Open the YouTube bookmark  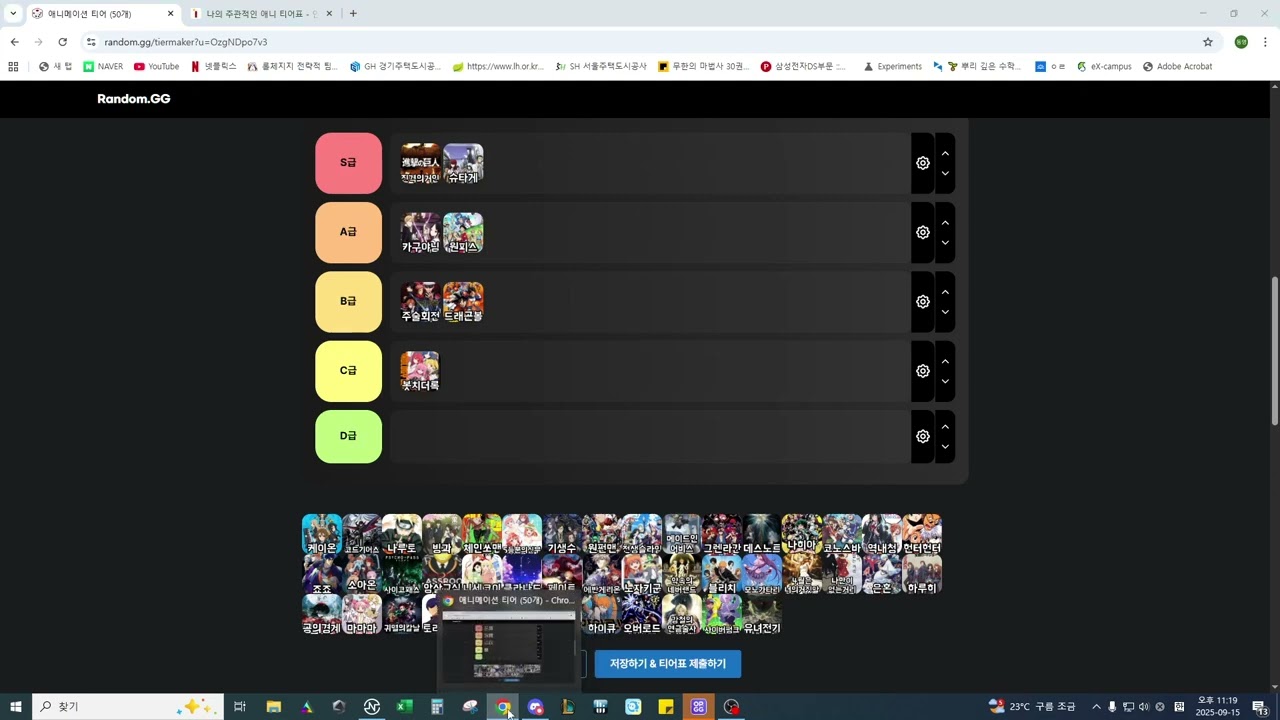click(x=156, y=67)
